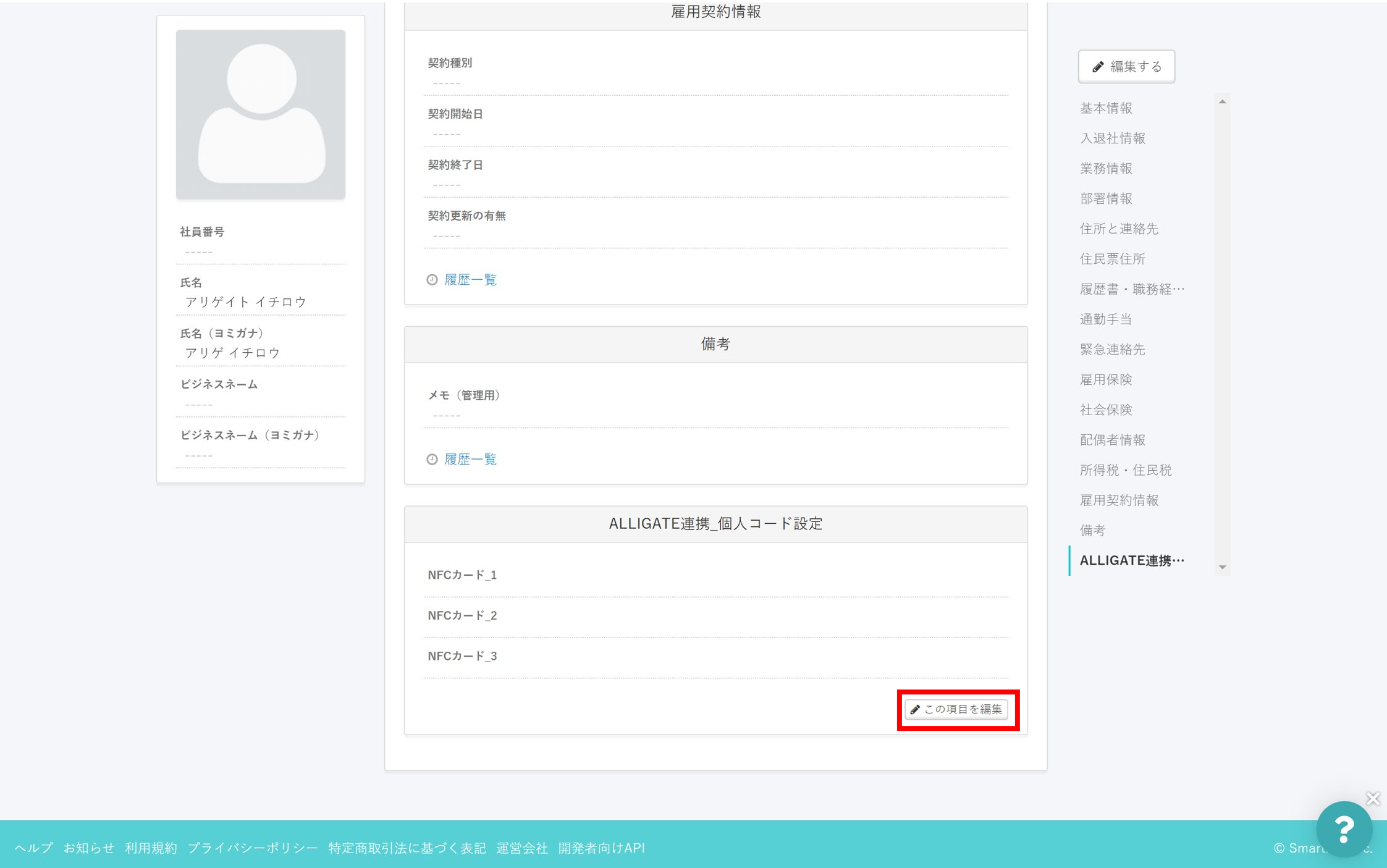This screenshot has height=868, width=1387.
Task: Open the round help question-mark bubble
Action: point(1344,828)
